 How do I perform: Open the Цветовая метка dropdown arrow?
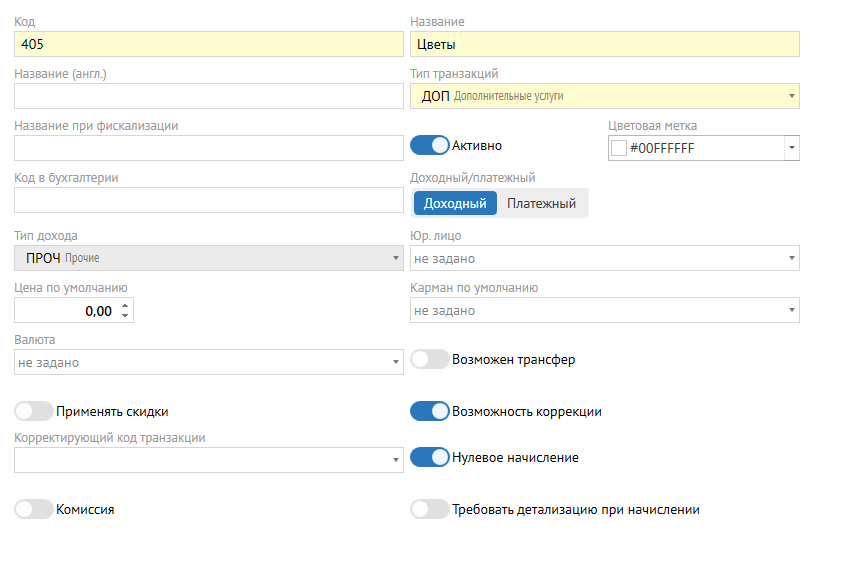792,148
